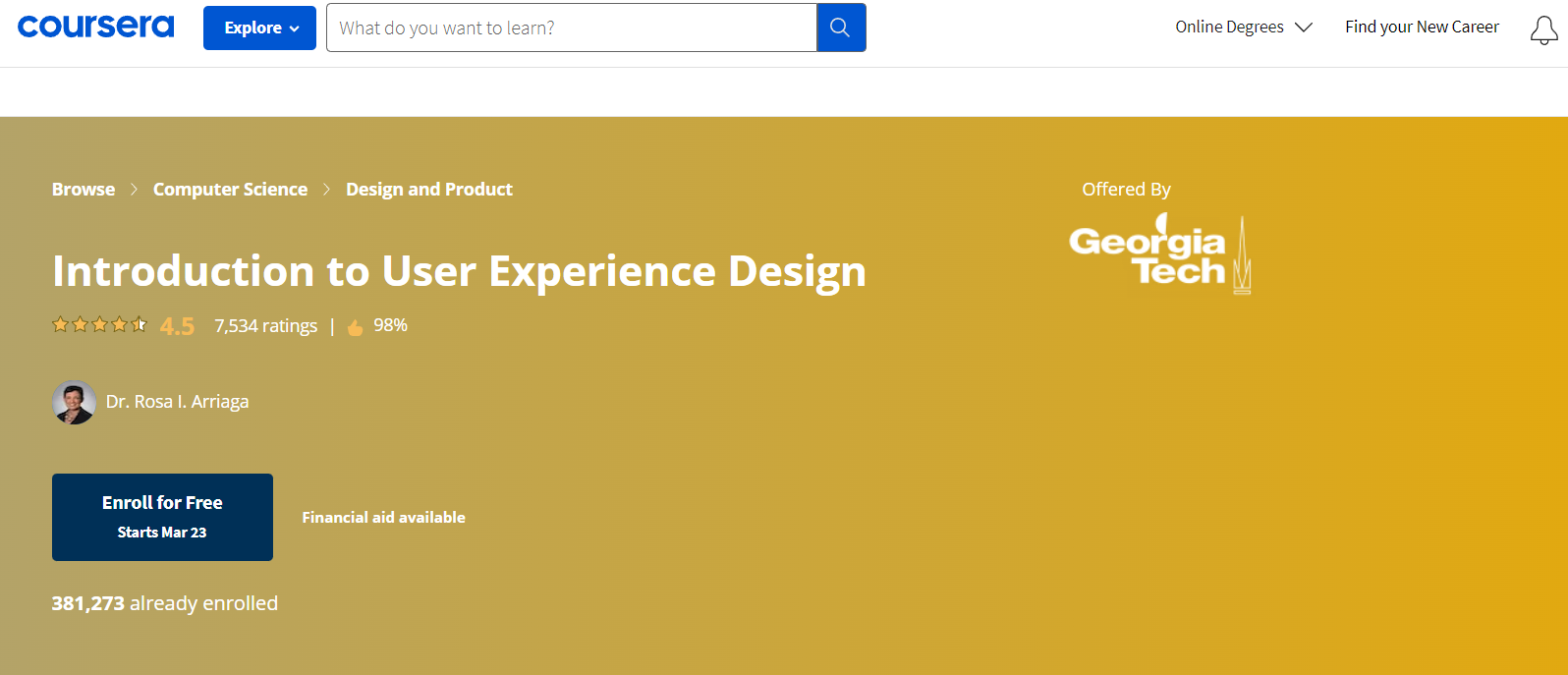Screen dimensions: 1568x675
Task: Focus the 'What do you want to learn?' search field
Action: coord(571,28)
